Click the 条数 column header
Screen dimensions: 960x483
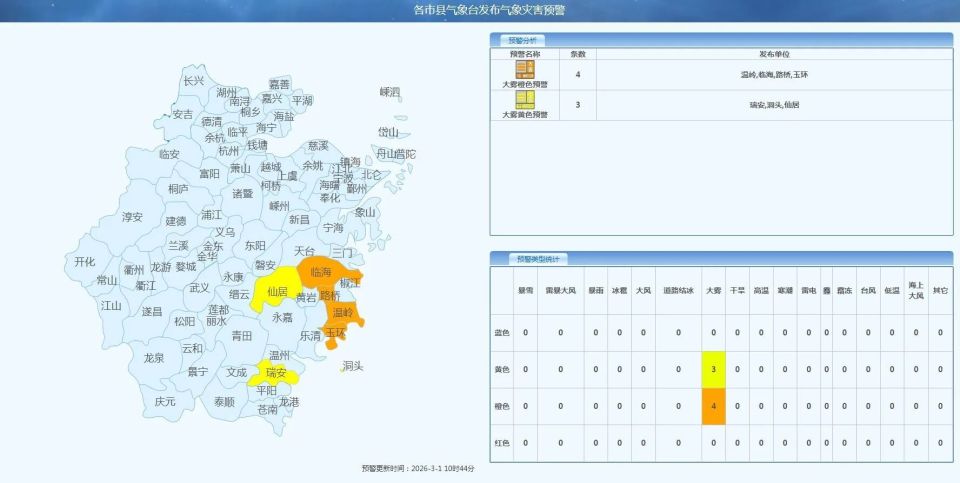(x=578, y=54)
